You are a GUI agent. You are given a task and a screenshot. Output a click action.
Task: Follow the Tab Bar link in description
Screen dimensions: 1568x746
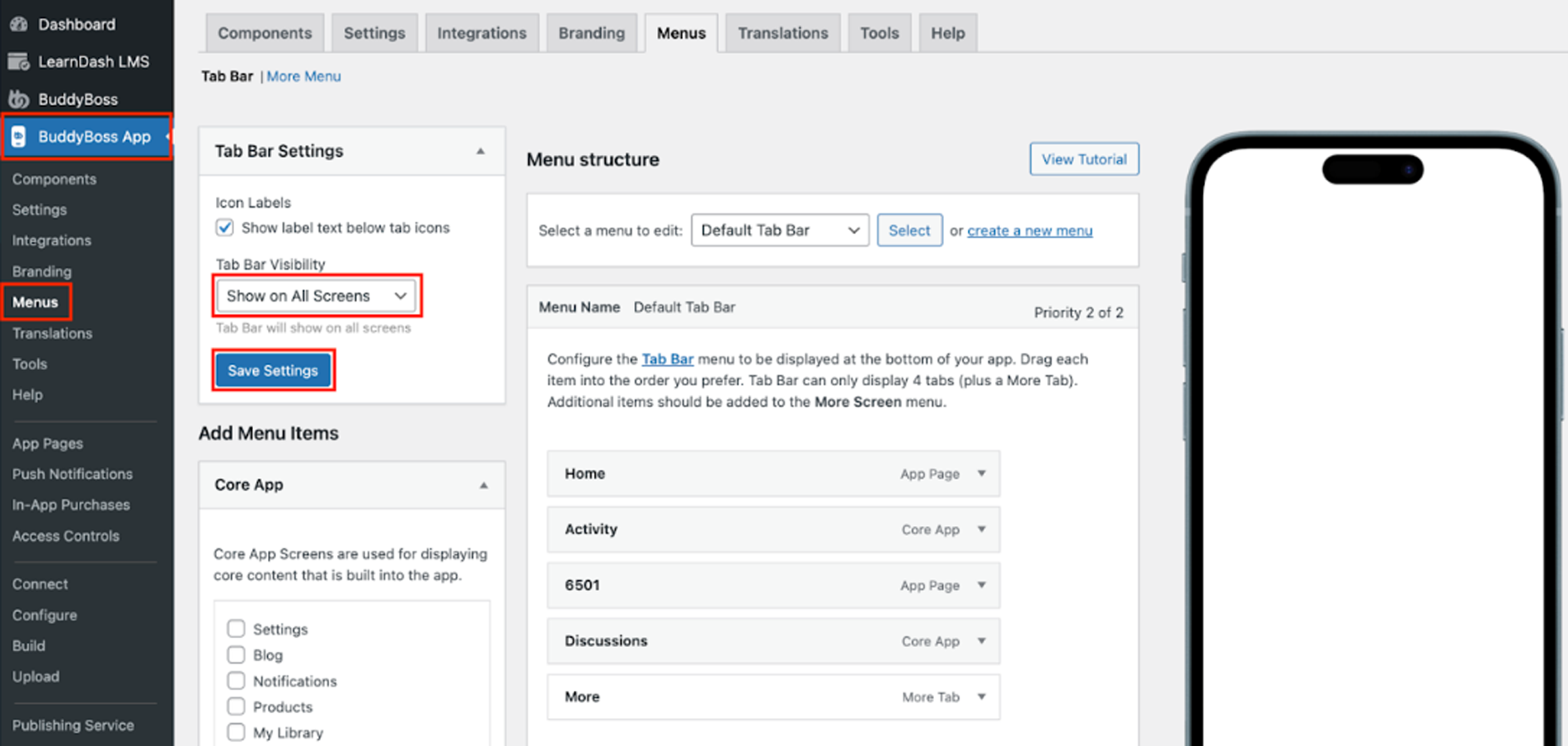pyautogui.click(x=667, y=359)
